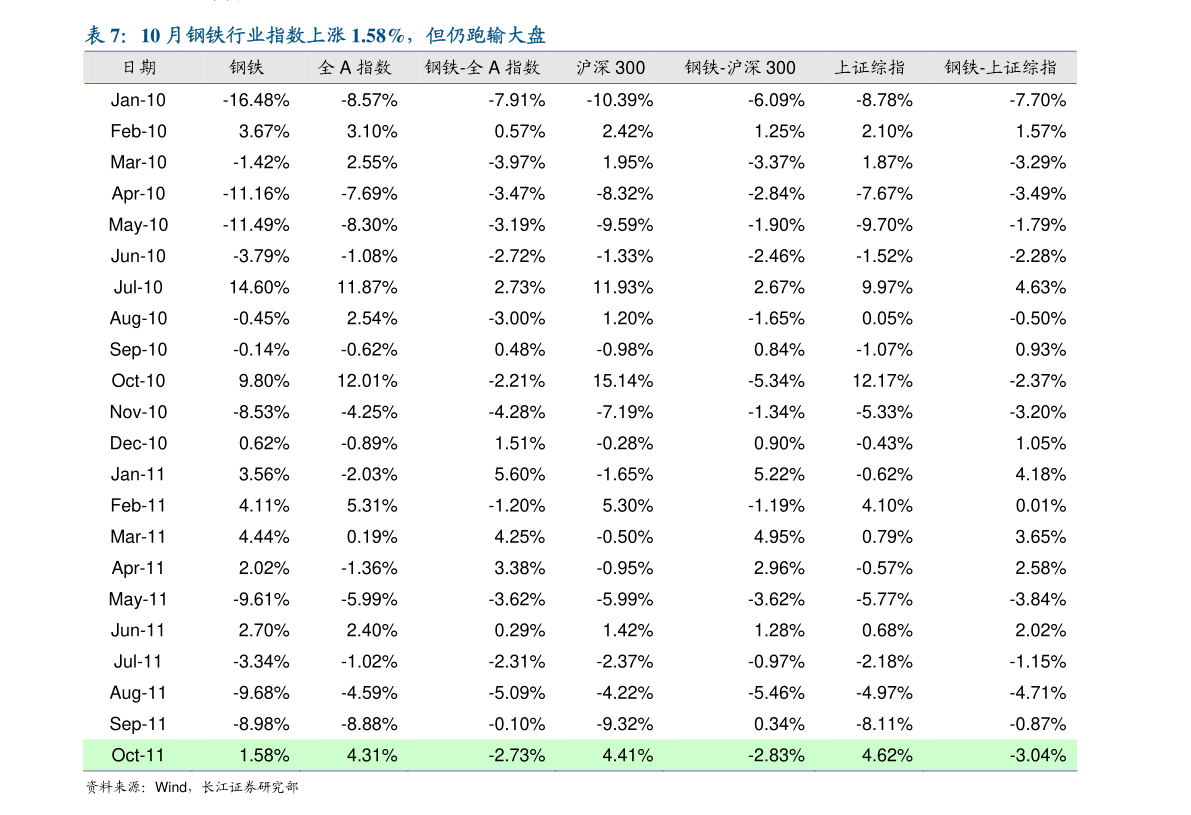Click '1.58%' in the table title

click(x=376, y=37)
